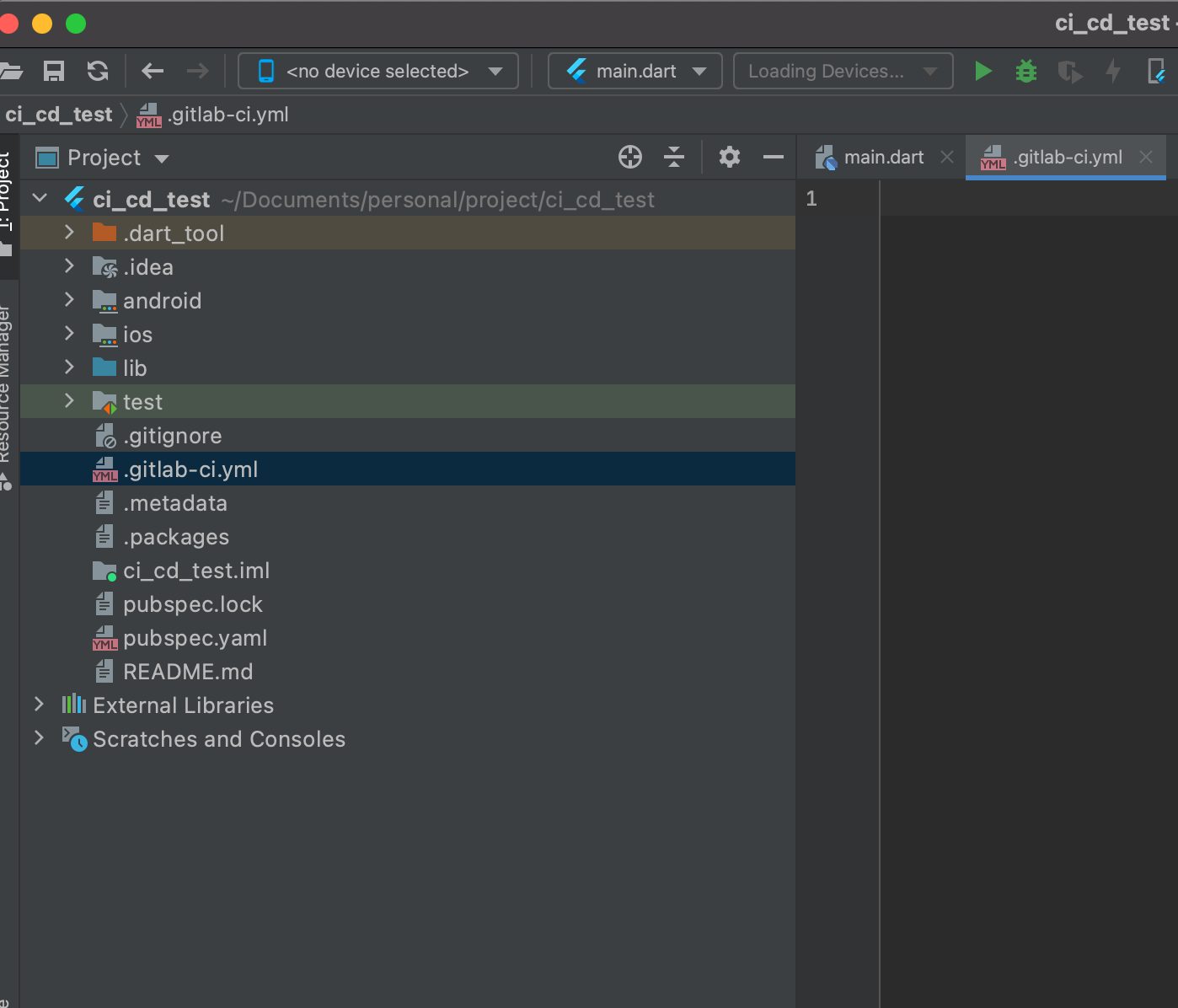Select the pubspec.lock file
Screen dimensions: 1178x1008
pos(408,603)
